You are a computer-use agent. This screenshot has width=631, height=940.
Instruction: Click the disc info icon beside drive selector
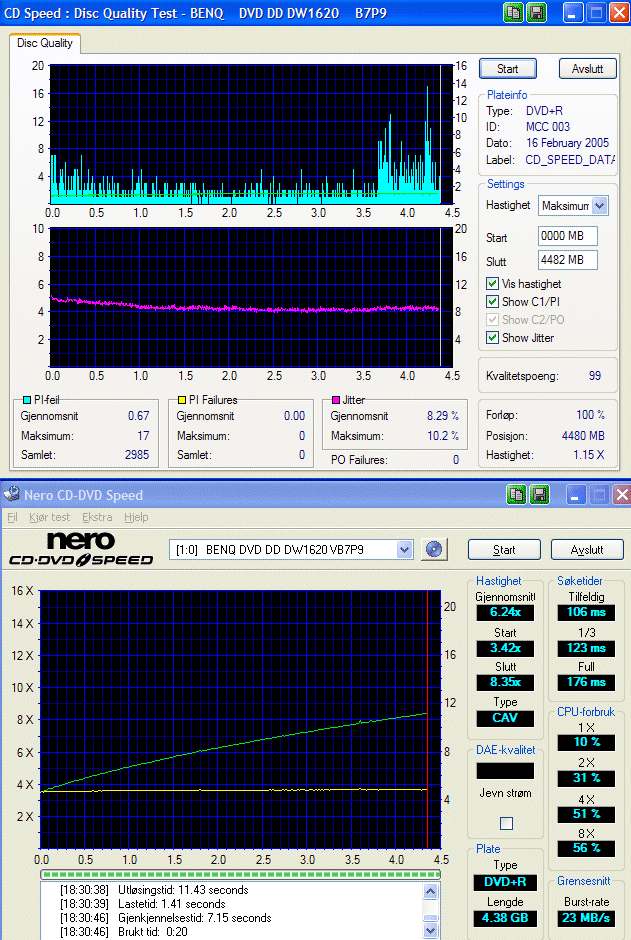pos(434,549)
